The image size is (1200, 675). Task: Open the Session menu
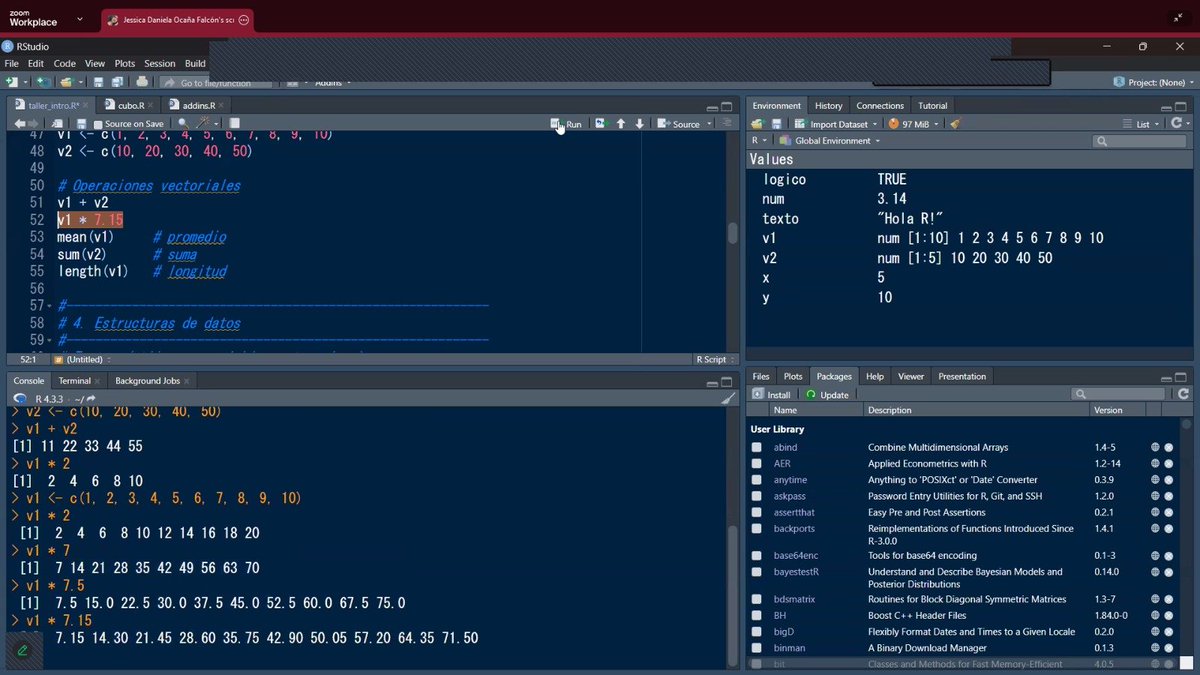[160, 63]
